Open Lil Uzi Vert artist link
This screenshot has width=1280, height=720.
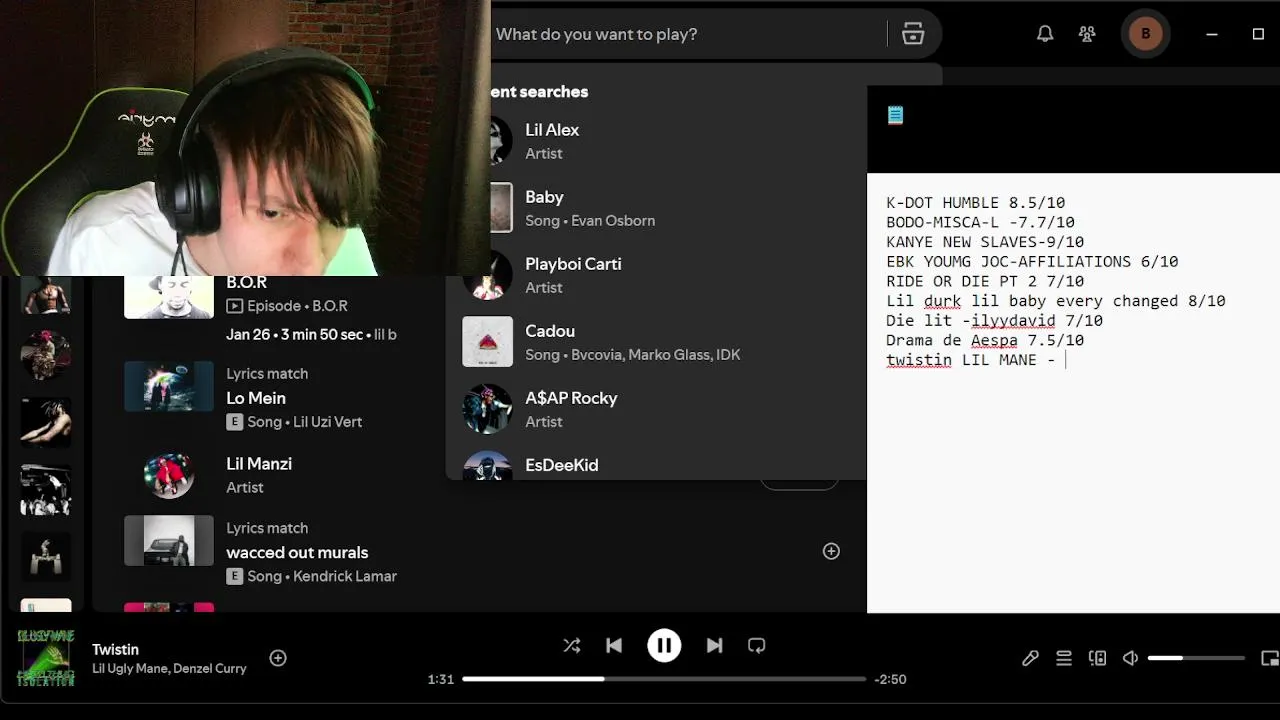tap(327, 422)
